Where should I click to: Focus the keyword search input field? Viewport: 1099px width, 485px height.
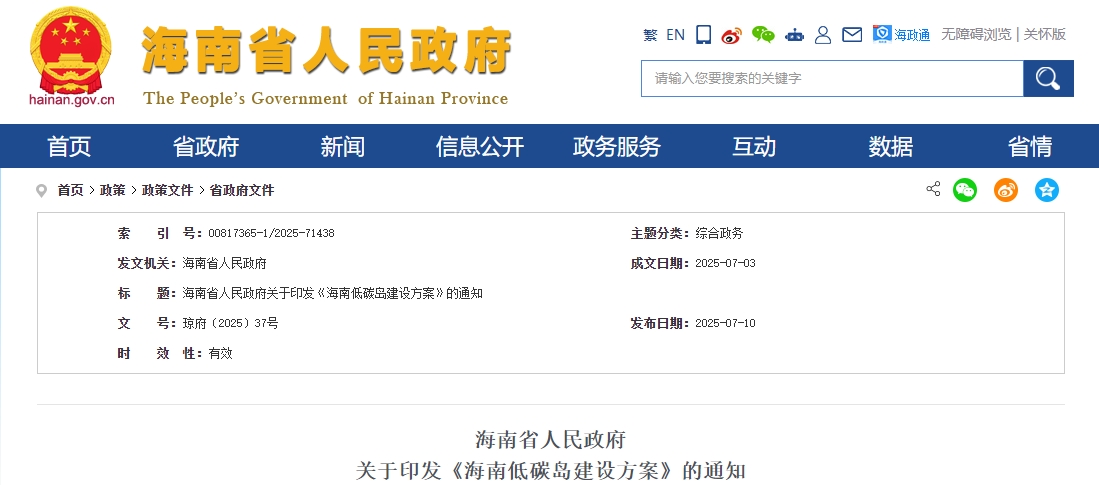[x=832, y=79]
